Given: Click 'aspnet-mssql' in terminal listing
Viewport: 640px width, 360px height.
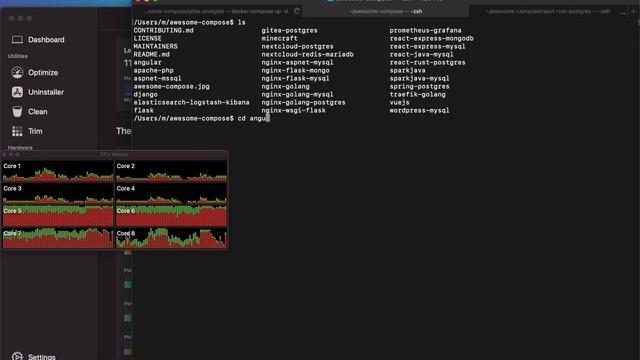Looking at the screenshot, I should (x=158, y=78).
